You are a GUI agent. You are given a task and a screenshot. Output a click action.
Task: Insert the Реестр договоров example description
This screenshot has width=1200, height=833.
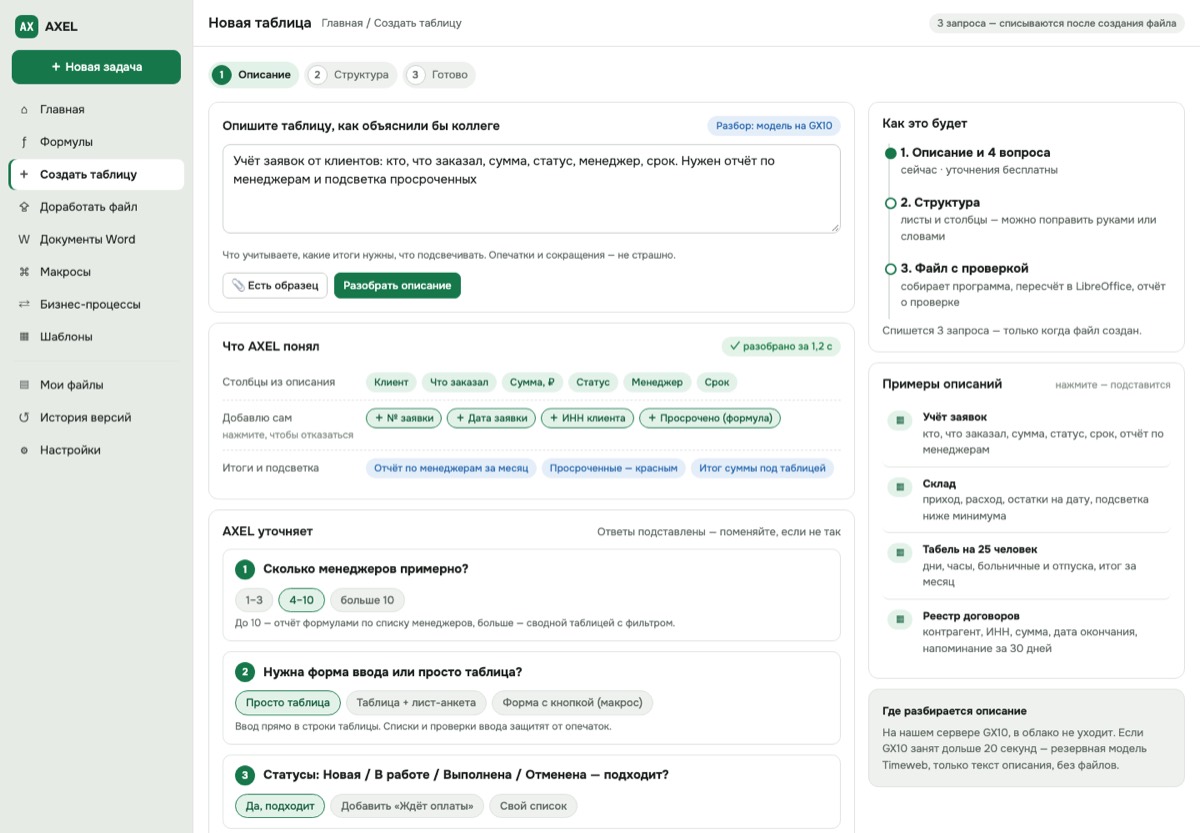click(1026, 632)
